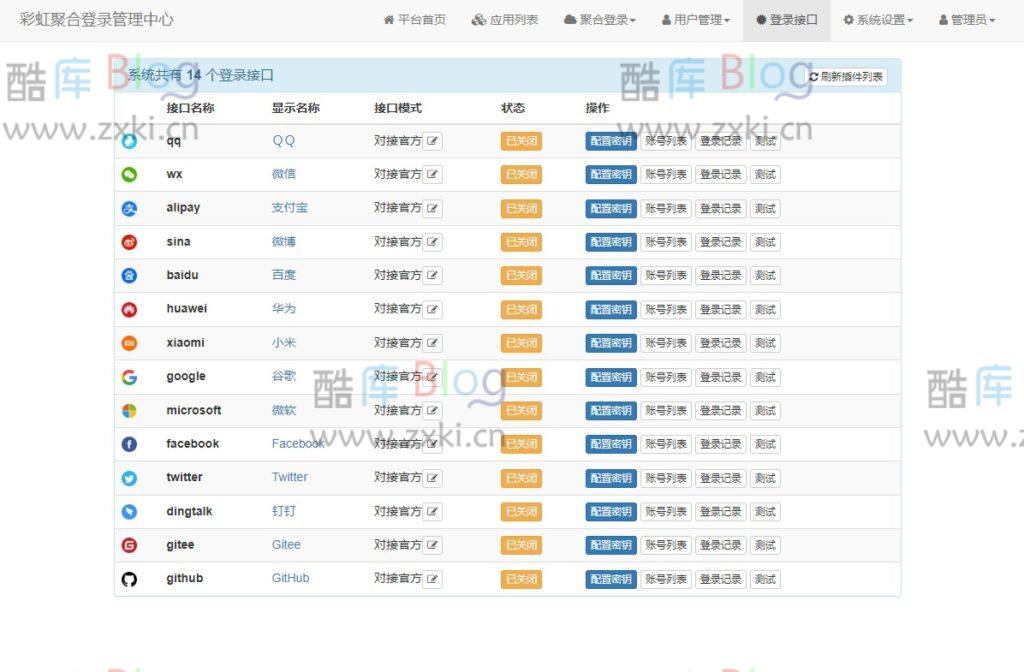Switch to the 登录接口 navigation tab
The height and width of the screenshot is (672, 1024).
click(x=786, y=19)
